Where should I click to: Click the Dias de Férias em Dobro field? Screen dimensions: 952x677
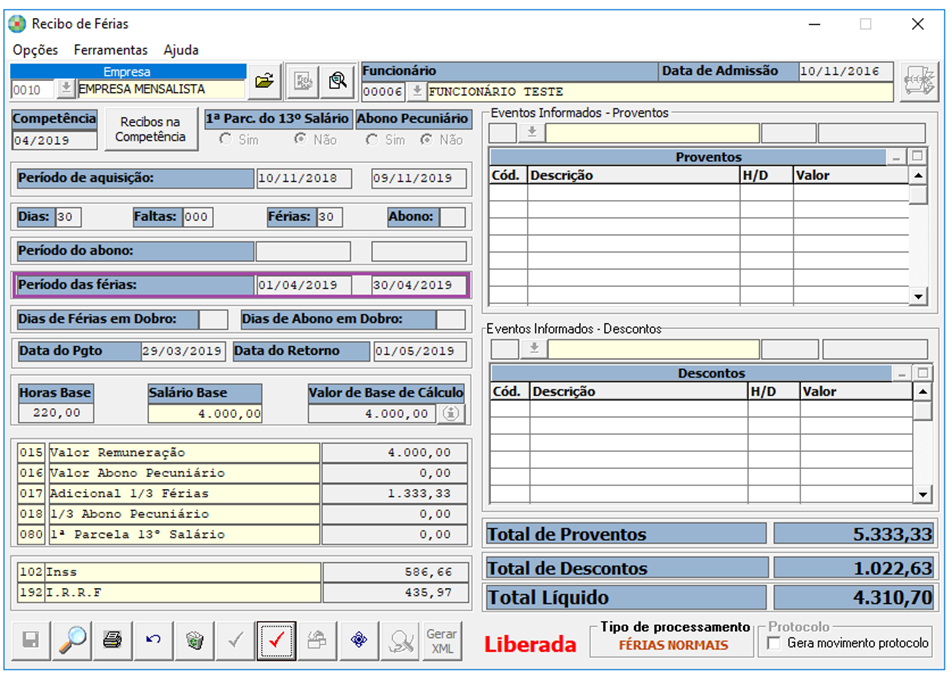(213, 319)
